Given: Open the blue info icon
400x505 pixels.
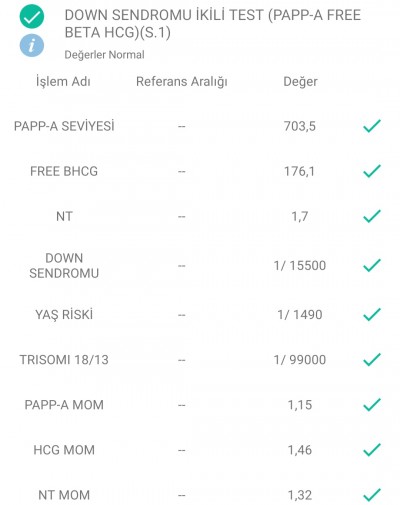Looking at the screenshot, I should point(32,45).
